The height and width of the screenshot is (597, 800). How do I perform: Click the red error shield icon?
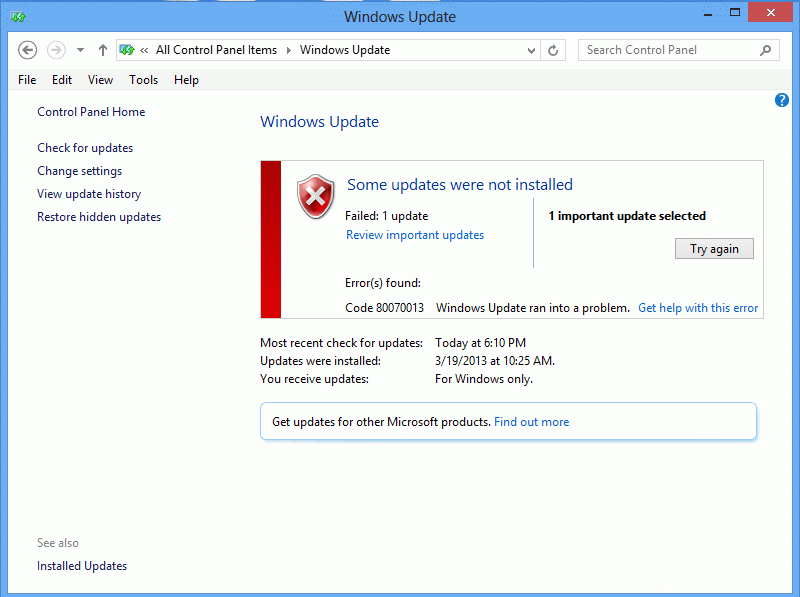[x=316, y=196]
